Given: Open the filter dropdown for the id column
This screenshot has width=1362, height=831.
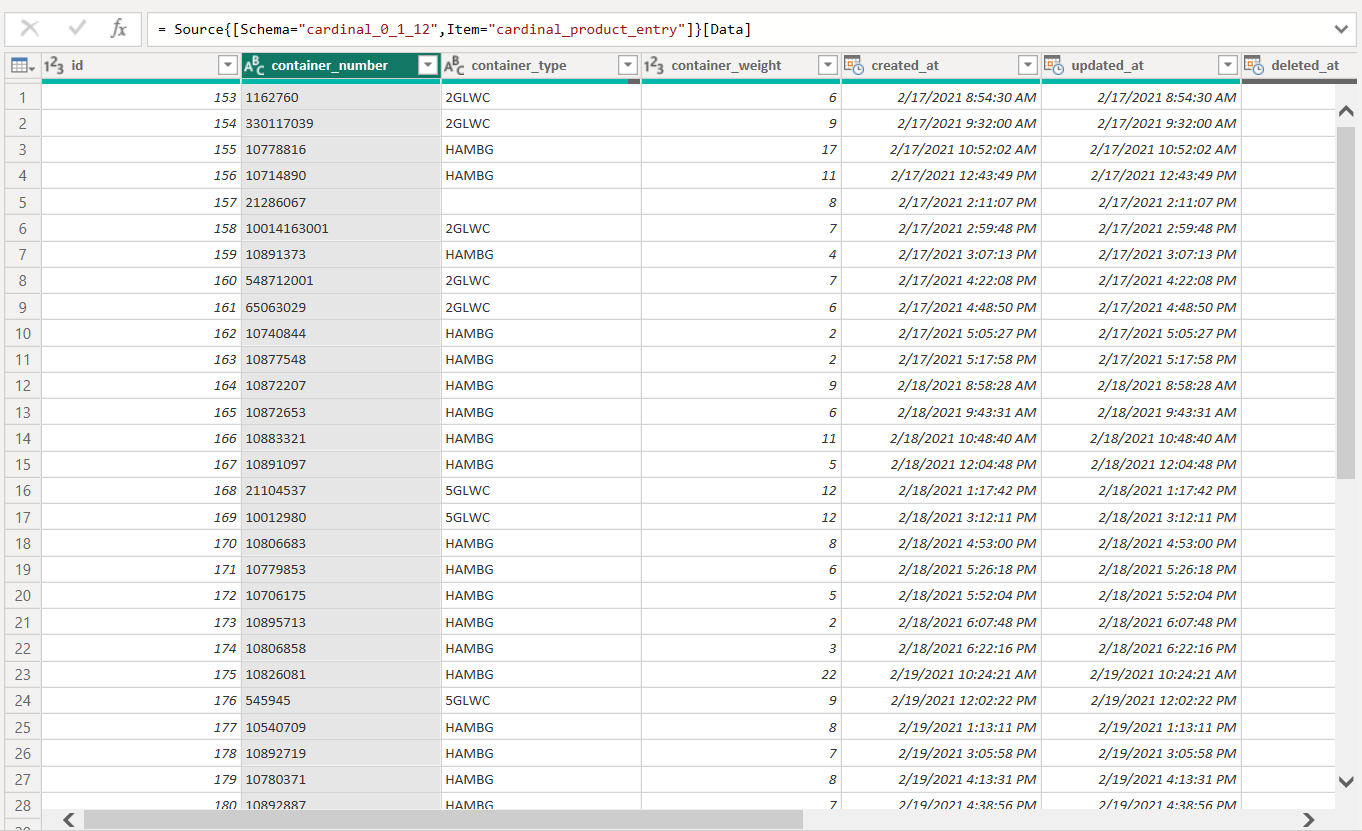Looking at the screenshot, I should tap(227, 66).
